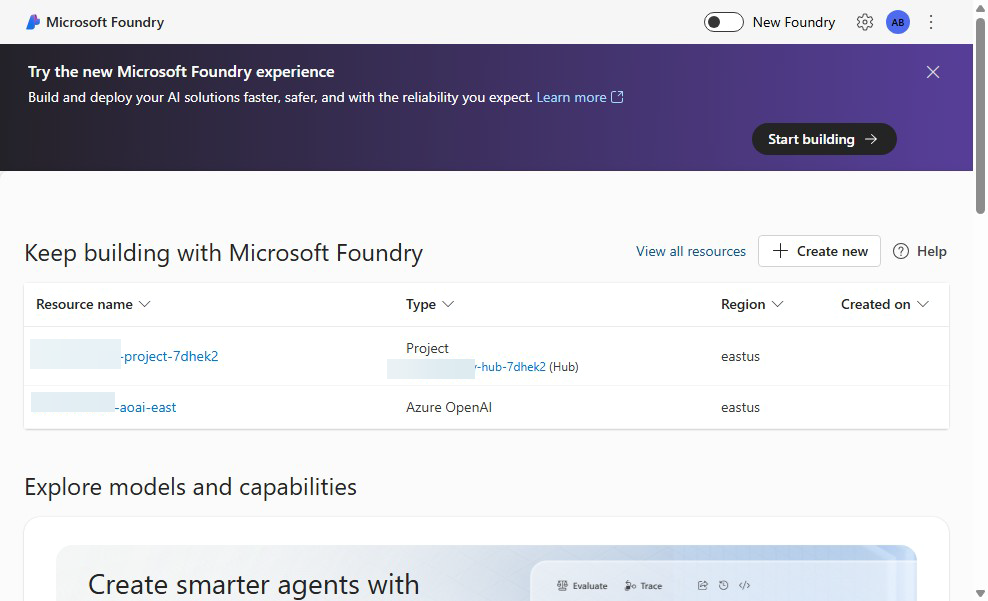
Task: Click the code brackets icon in preview card
Action: coord(744,585)
